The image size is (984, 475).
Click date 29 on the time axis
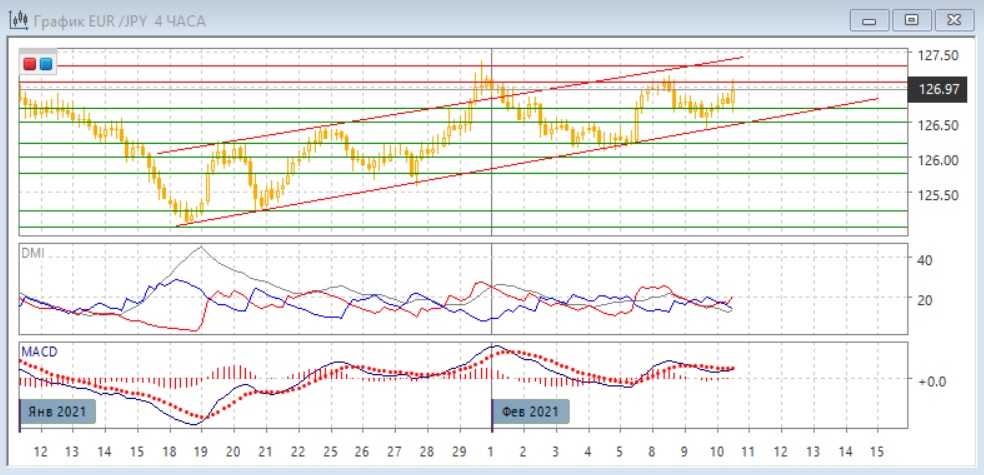point(459,451)
